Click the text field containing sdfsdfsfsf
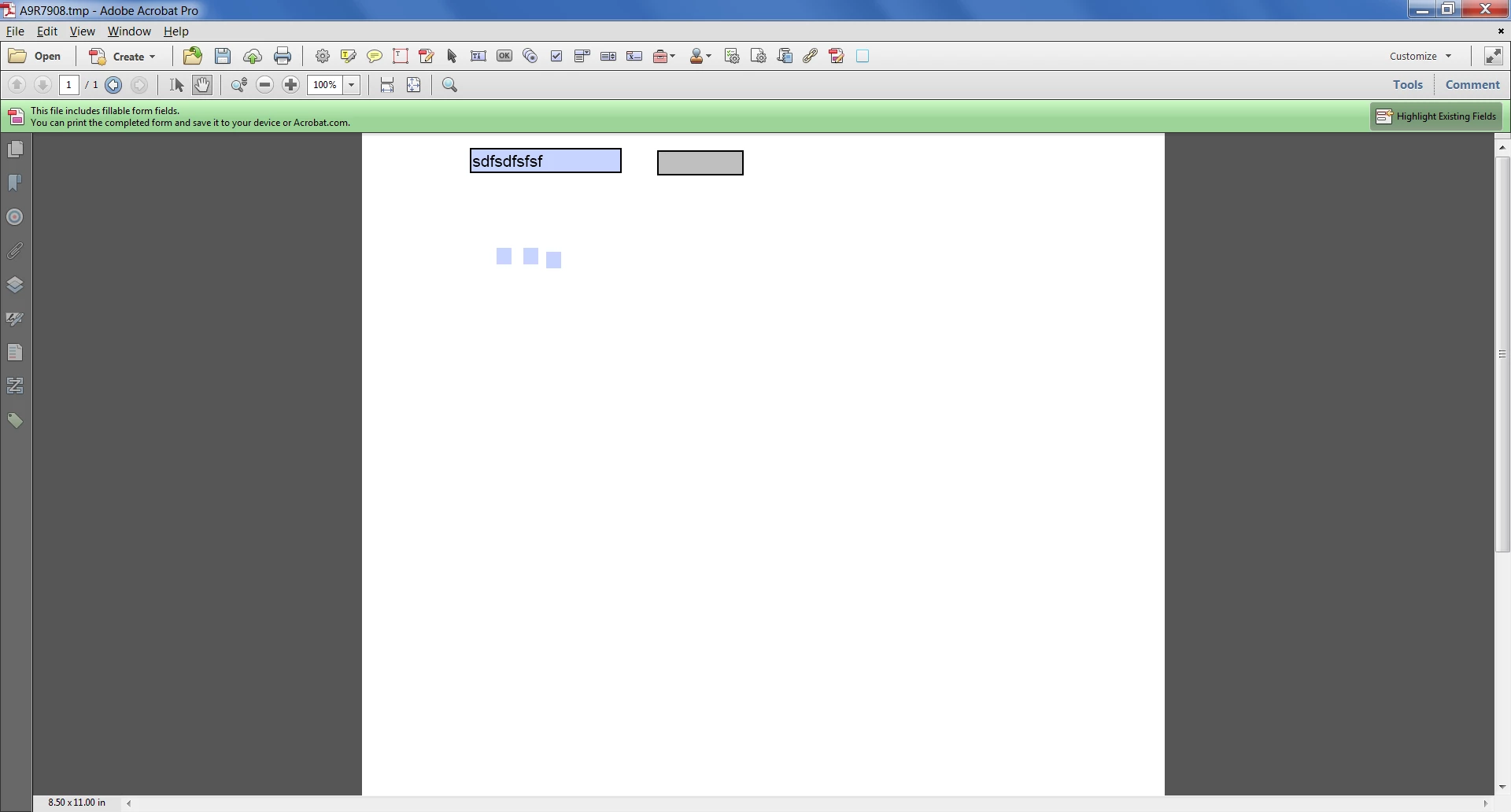Viewport: 1511px width, 812px height. (545, 161)
